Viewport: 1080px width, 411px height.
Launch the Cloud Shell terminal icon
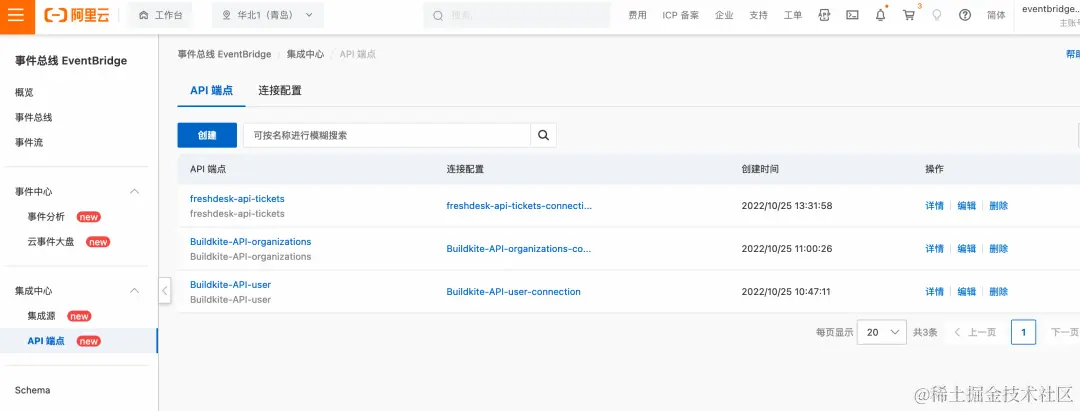point(852,15)
